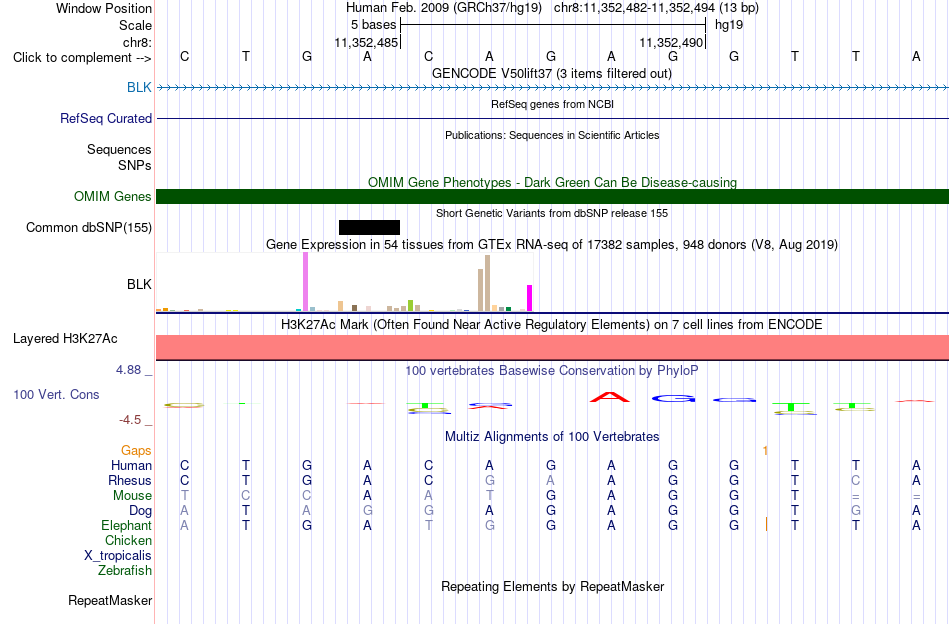Select the SNPs publications track label
The width and height of the screenshot is (950, 624).
(x=135, y=165)
